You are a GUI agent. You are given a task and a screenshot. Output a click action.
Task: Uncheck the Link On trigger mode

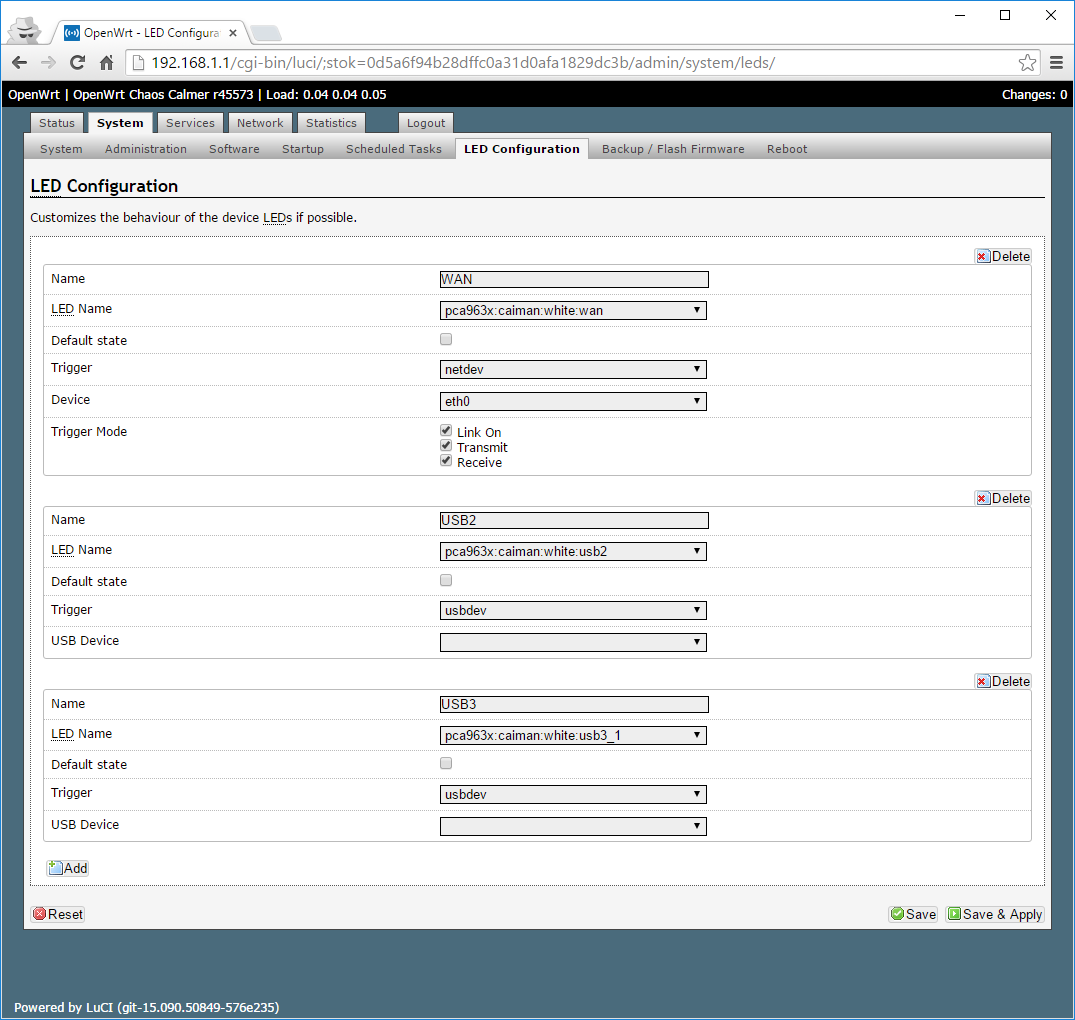[446, 431]
